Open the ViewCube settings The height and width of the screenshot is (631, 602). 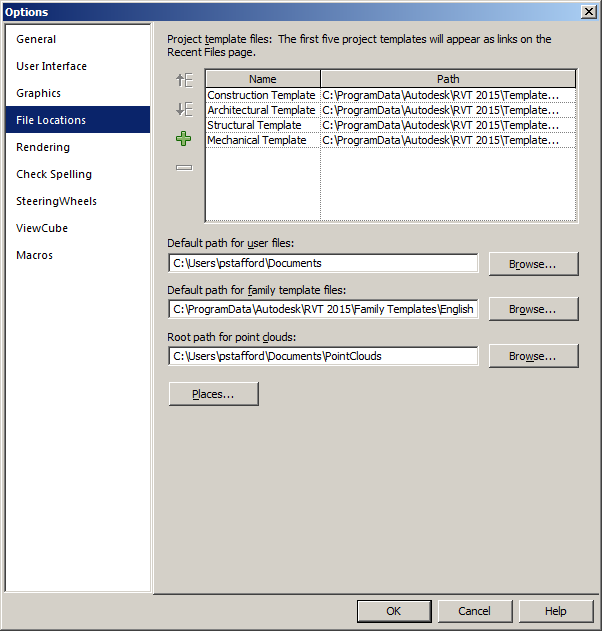click(42, 228)
